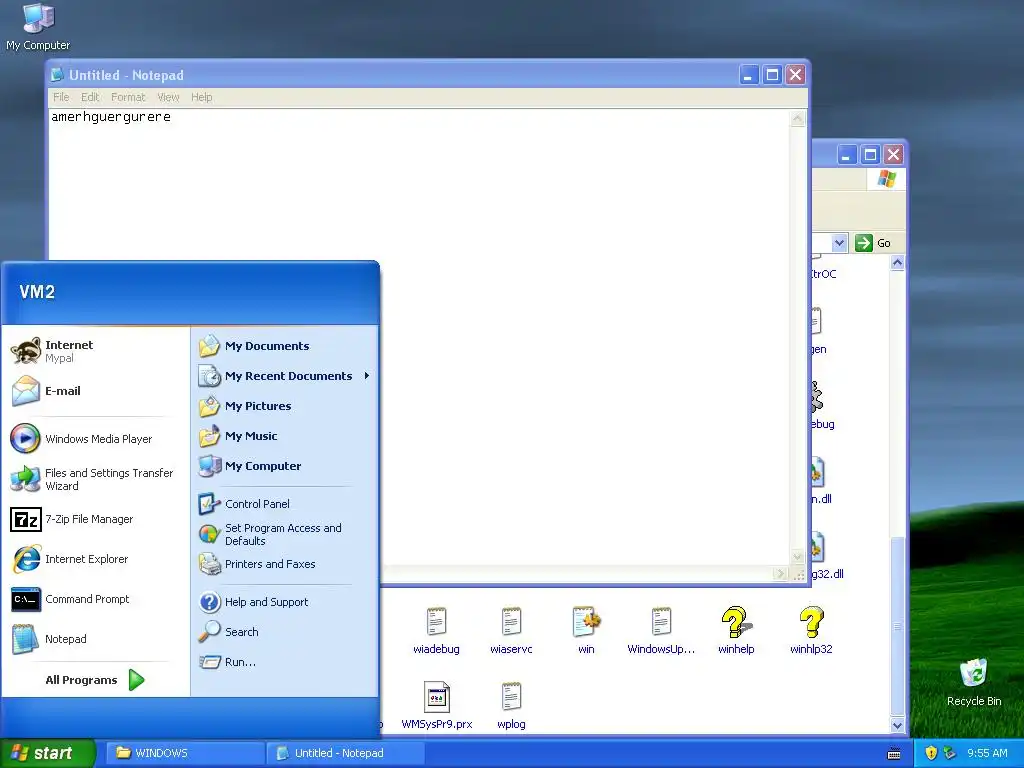Open Notepad Edit menu
Image resolution: width=1024 pixels, height=768 pixels.
90,97
